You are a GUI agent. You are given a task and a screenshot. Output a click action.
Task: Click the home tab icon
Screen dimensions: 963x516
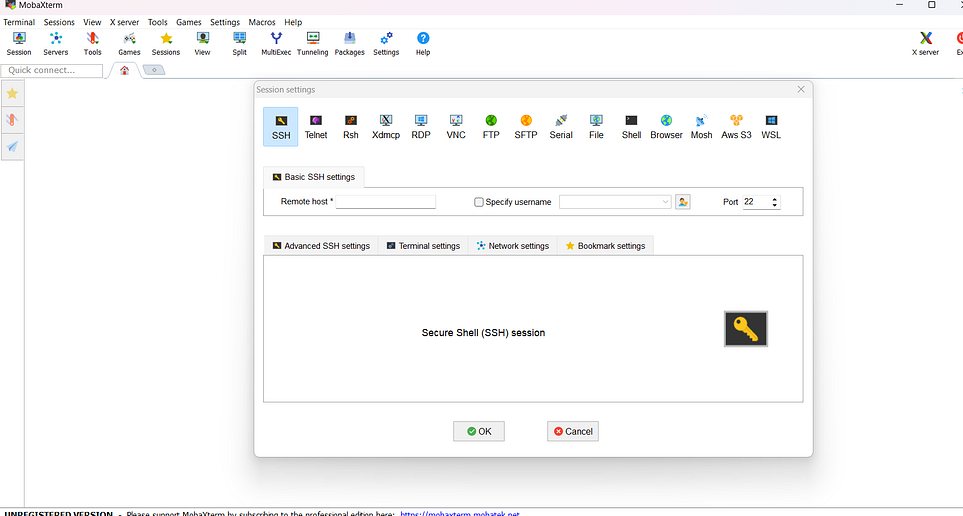(x=124, y=70)
